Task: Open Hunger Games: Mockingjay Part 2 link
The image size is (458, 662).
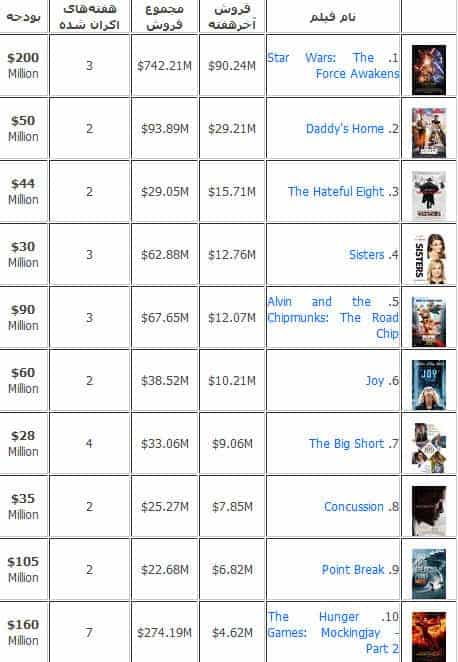Action: tap(333, 632)
